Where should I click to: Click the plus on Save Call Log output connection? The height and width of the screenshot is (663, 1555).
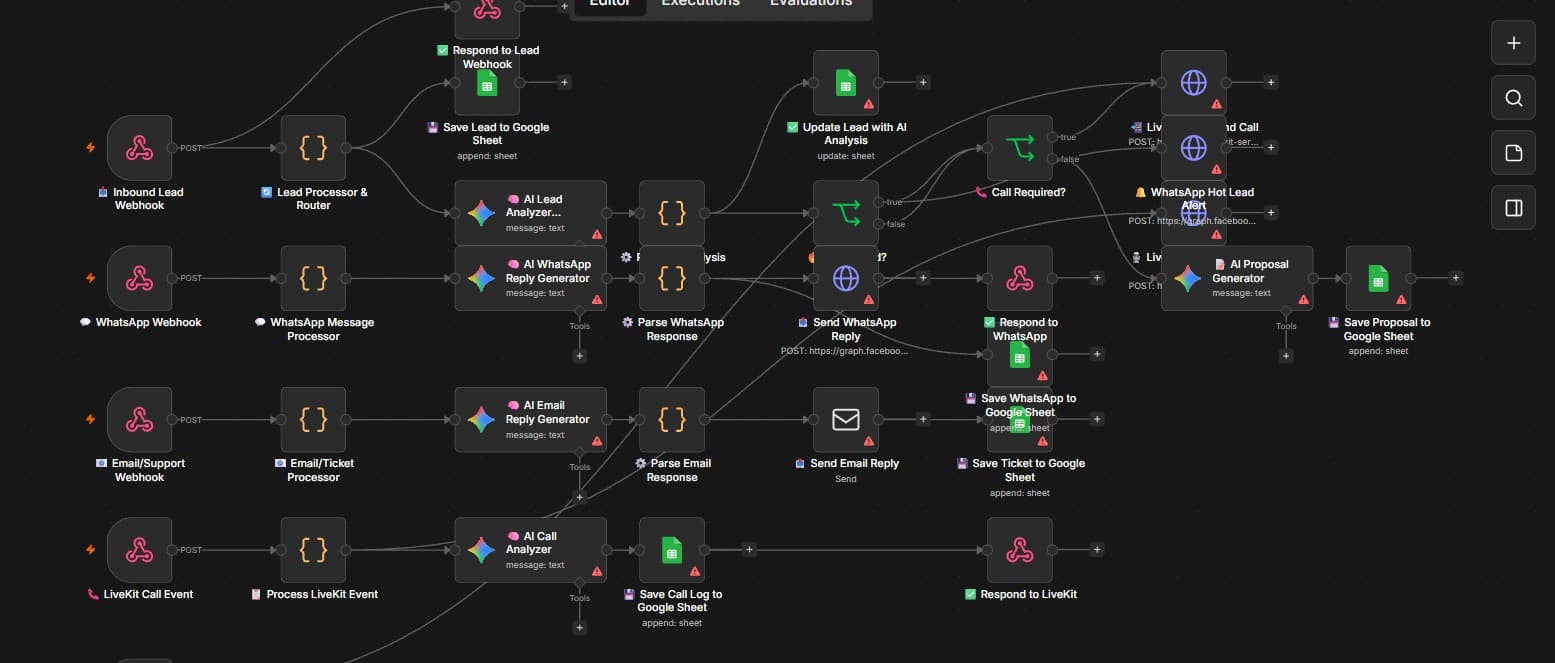(749, 550)
